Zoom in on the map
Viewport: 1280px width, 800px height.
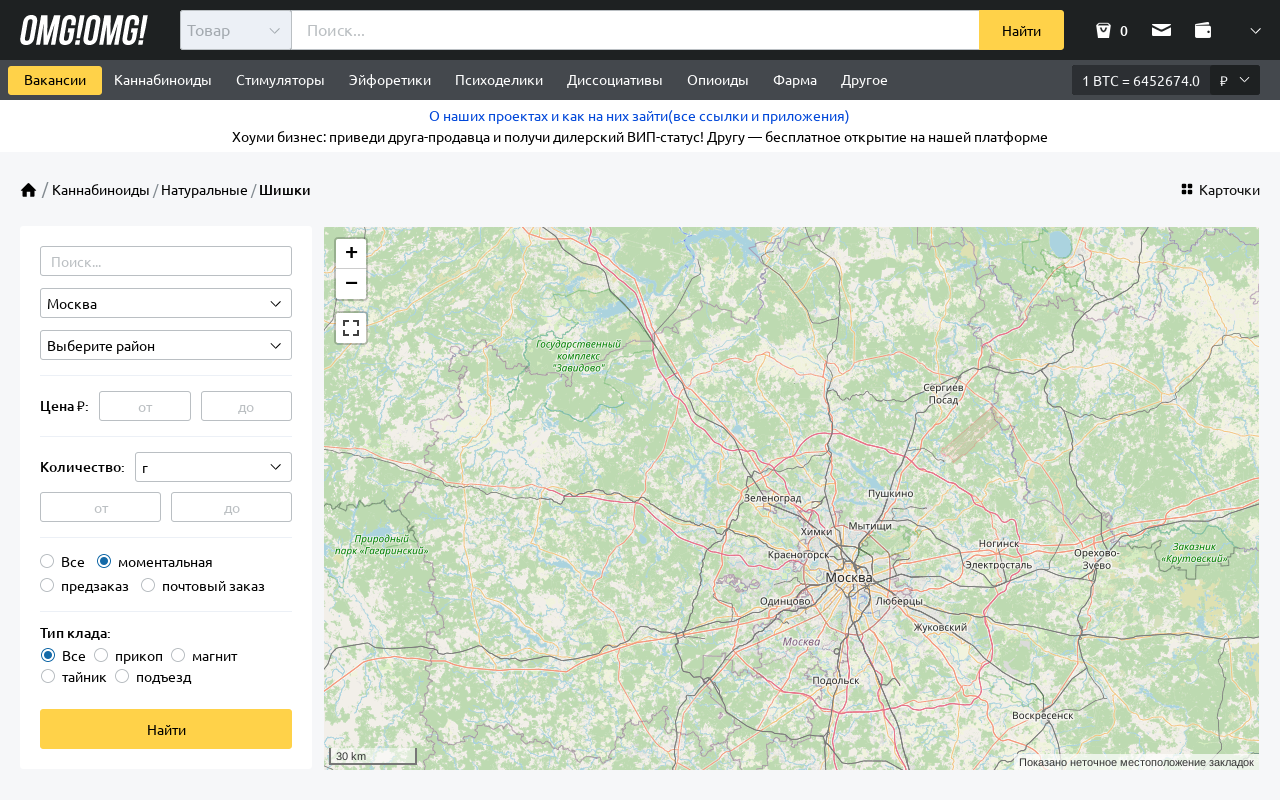point(351,252)
